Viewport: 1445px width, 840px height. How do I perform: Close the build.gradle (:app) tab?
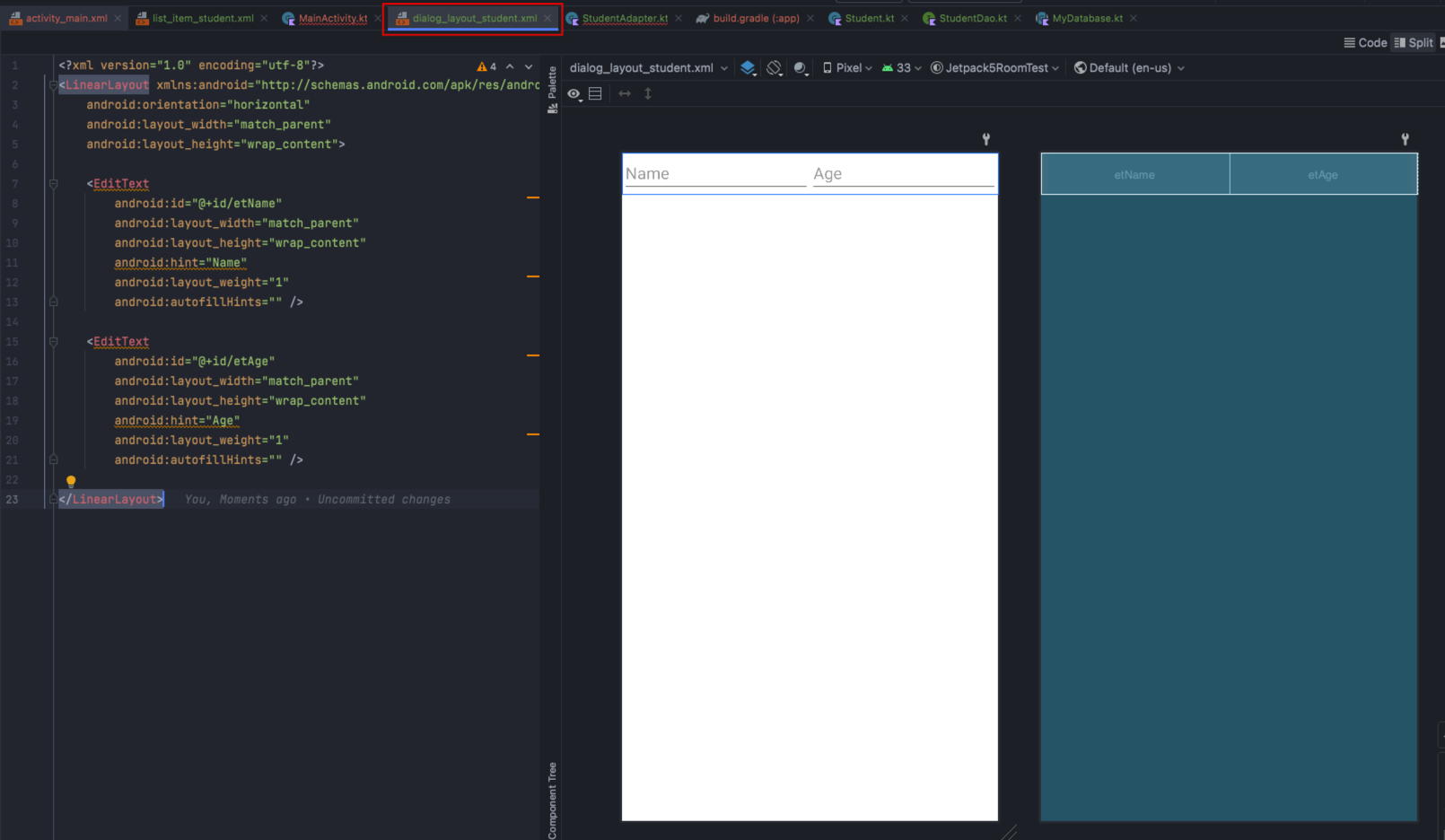[810, 18]
